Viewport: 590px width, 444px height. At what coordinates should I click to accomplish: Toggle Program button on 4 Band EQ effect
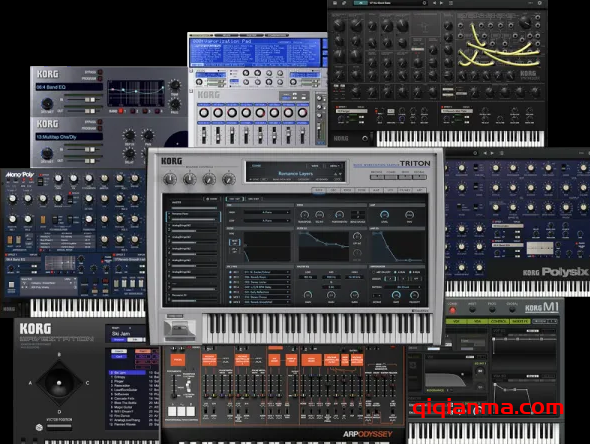pyautogui.click(x=100, y=79)
